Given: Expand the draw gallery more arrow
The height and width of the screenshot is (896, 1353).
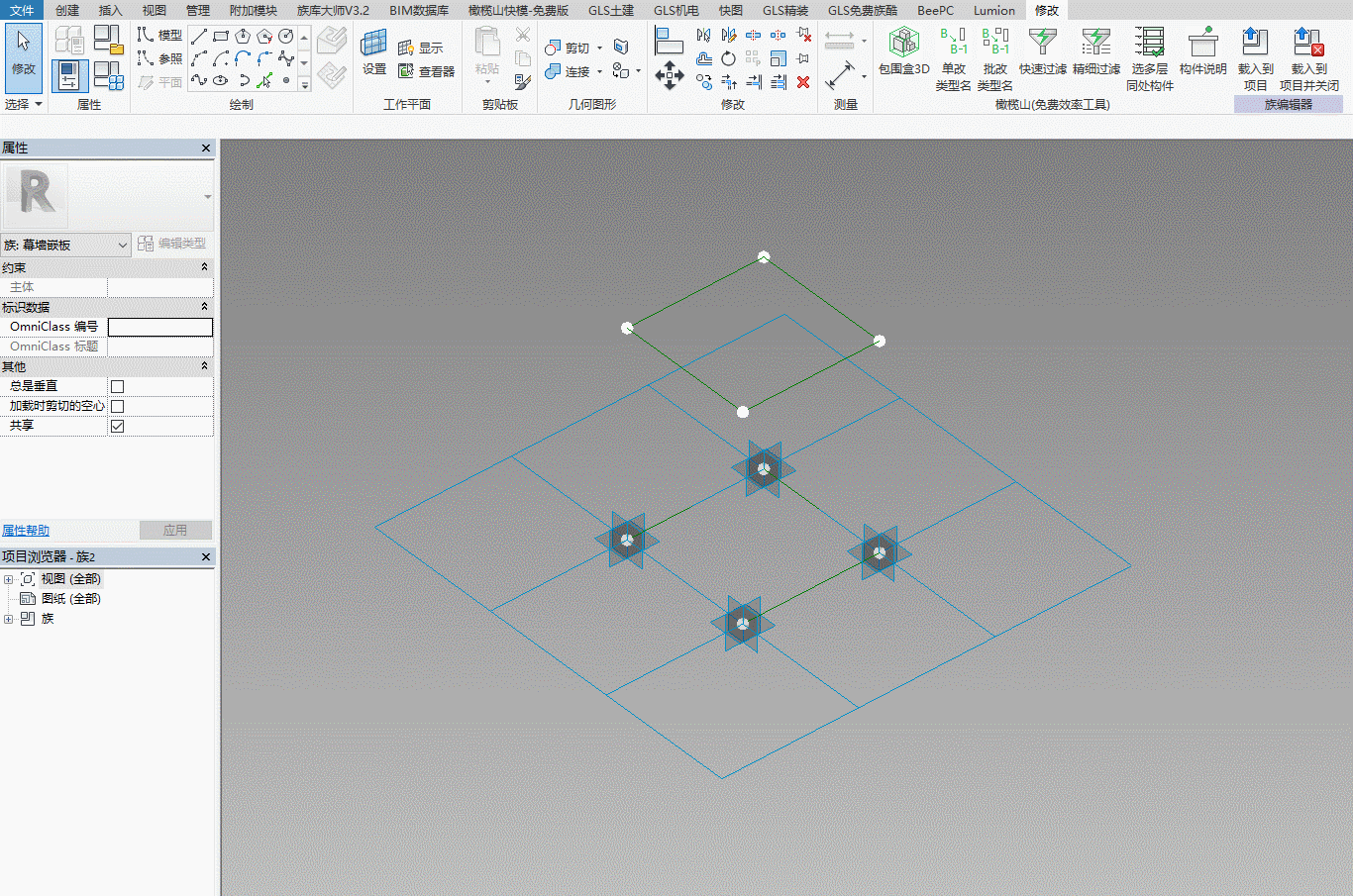Looking at the screenshot, I should click(x=304, y=85).
